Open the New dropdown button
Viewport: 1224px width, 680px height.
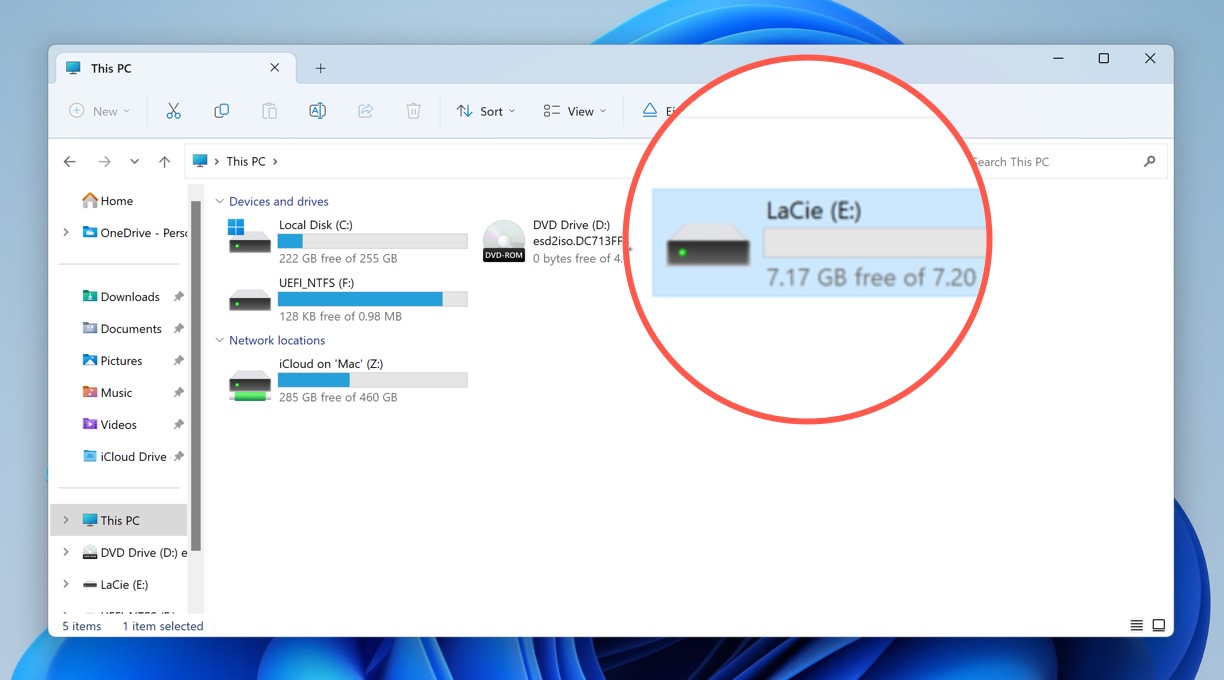coord(99,111)
